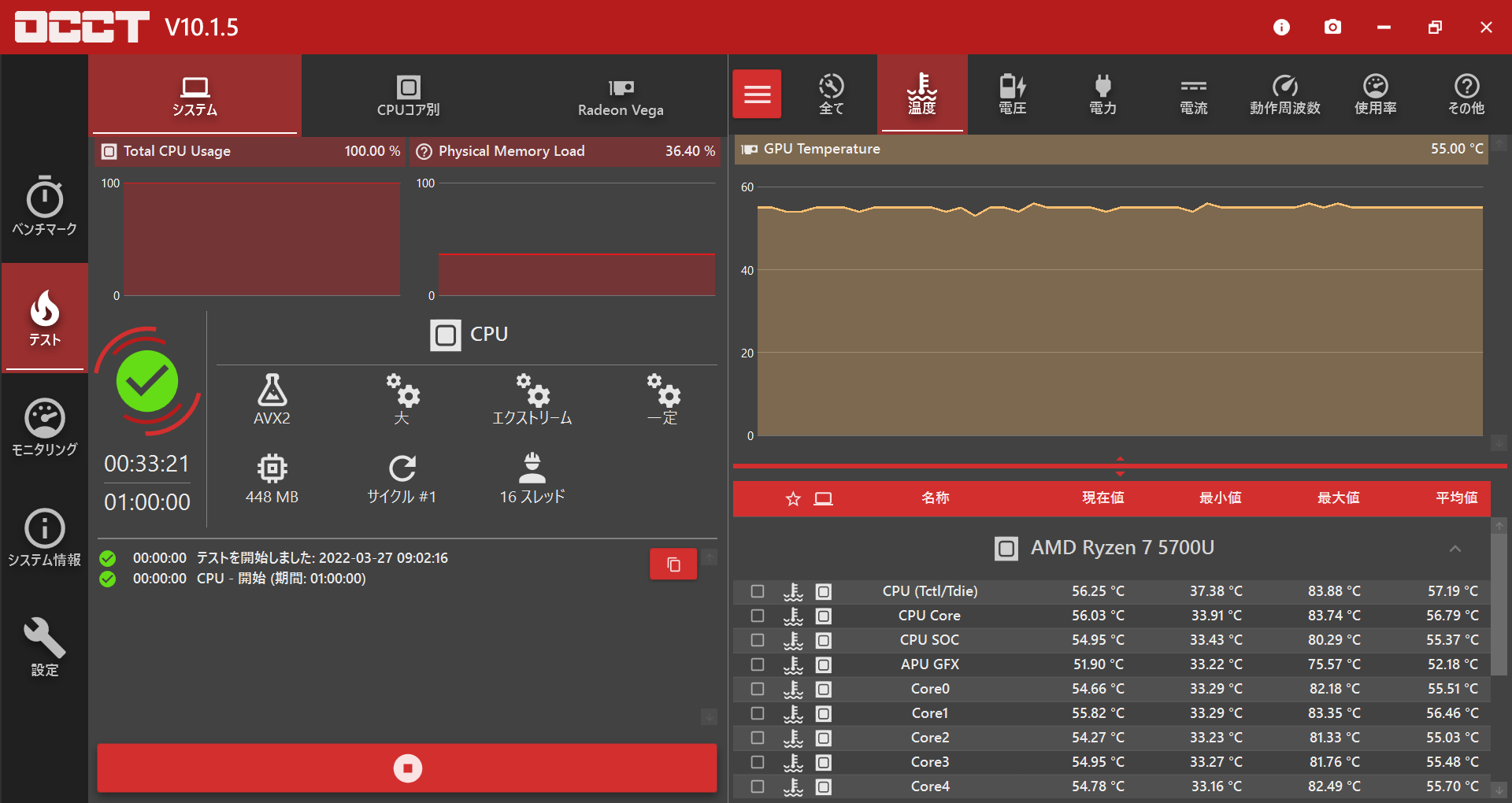Click the red graph/table splitter handle
The image size is (1512, 803).
point(1120,466)
